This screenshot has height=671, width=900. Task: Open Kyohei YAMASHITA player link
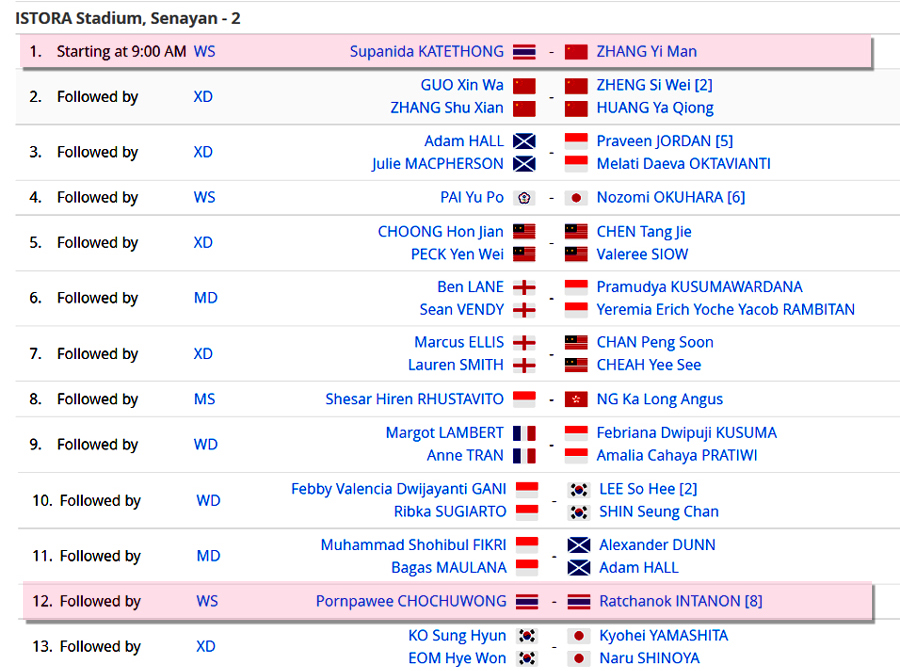tap(664, 635)
